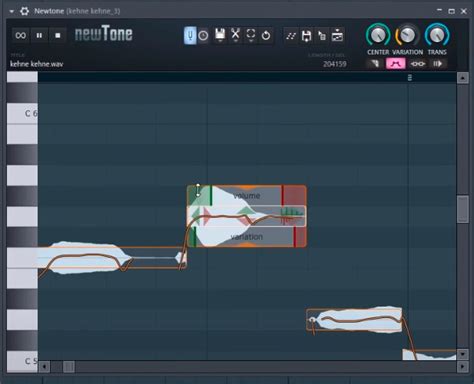Toggle the zoom-fit glasses icon button
This screenshot has height=384, width=474.
[x=418, y=63]
